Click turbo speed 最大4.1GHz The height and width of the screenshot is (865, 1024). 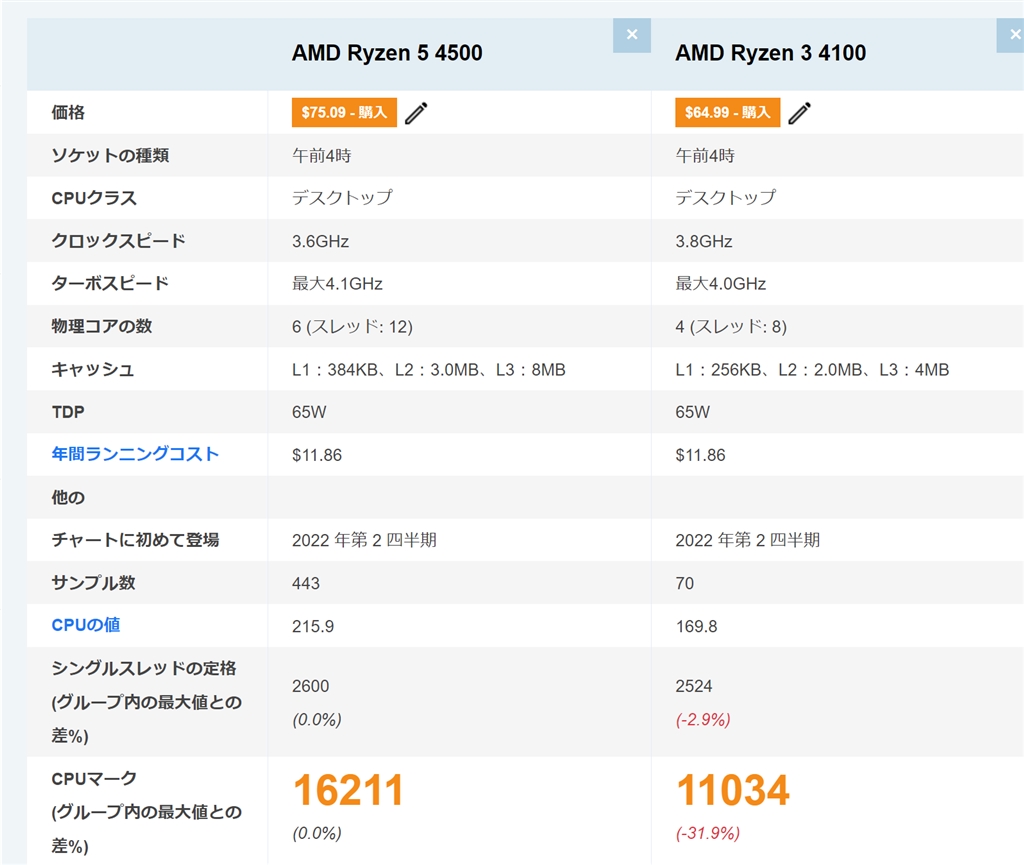point(337,284)
